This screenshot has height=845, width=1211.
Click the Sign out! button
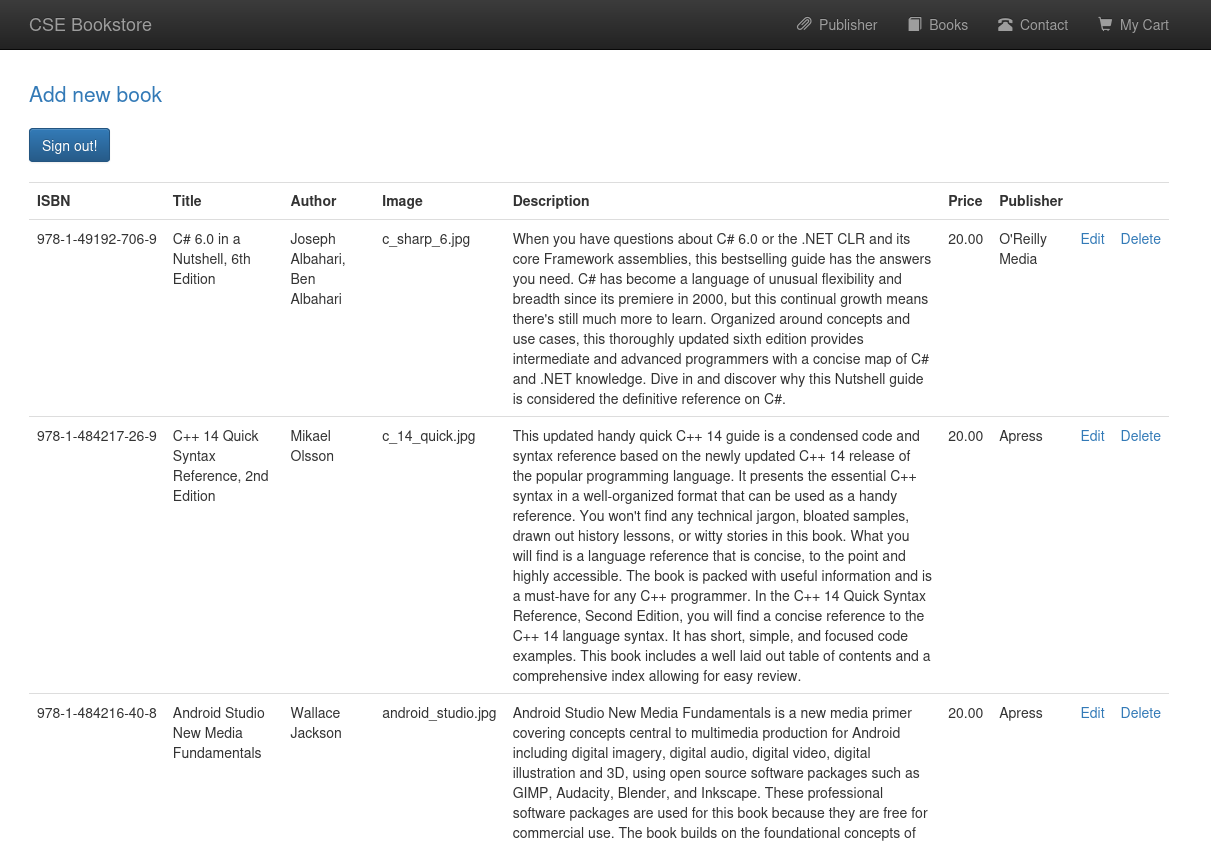point(69,145)
